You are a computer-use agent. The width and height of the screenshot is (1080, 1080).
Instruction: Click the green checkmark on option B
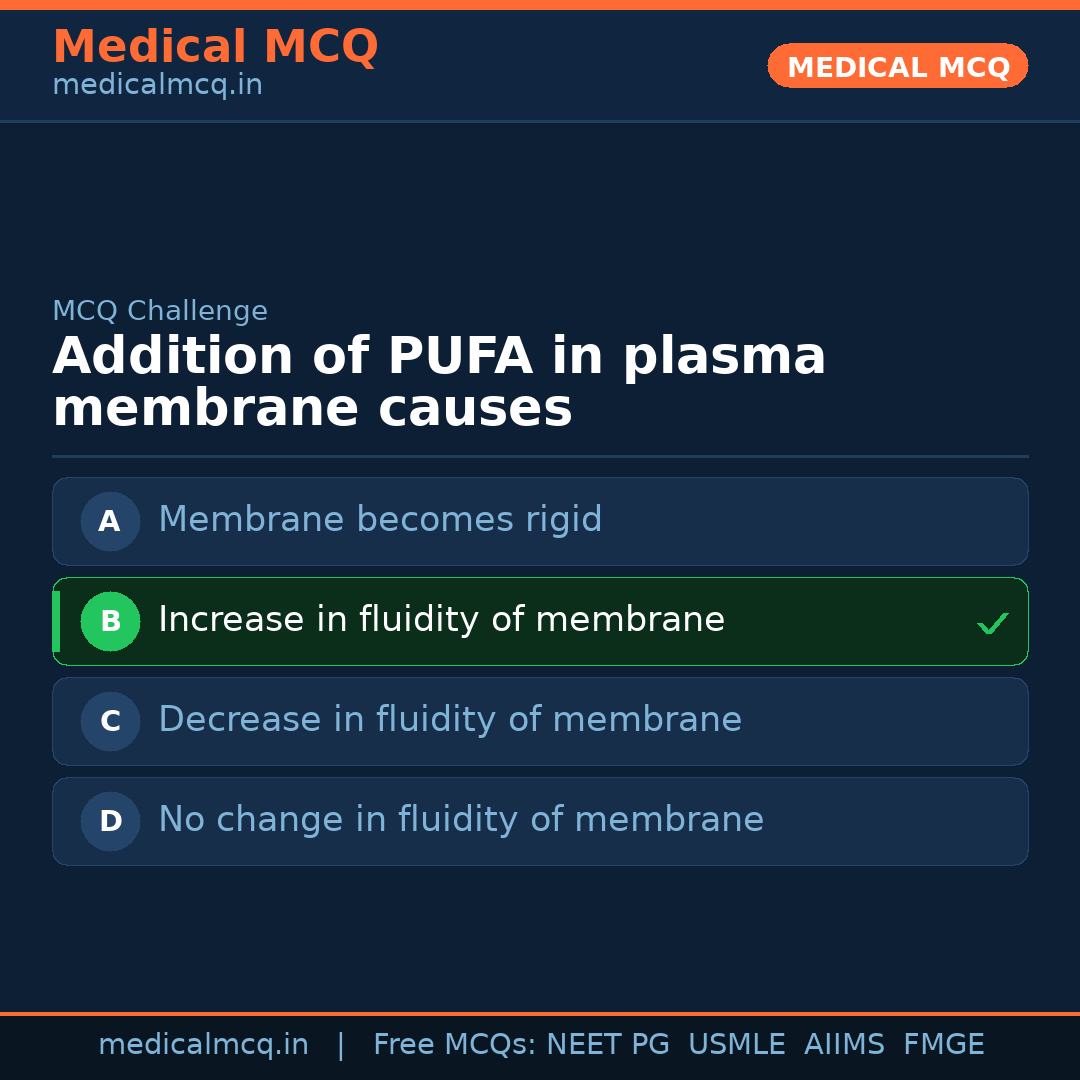point(992,624)
